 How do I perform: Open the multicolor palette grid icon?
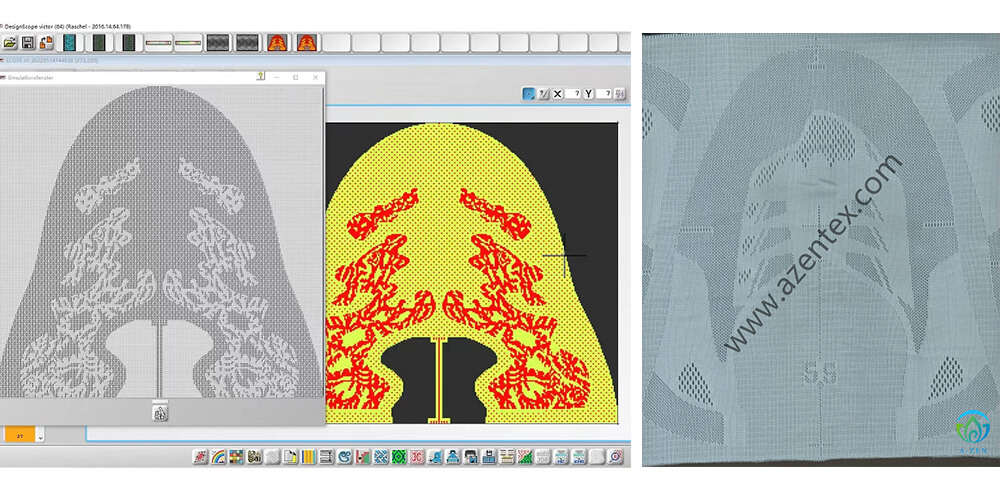(x=236, y=457)
